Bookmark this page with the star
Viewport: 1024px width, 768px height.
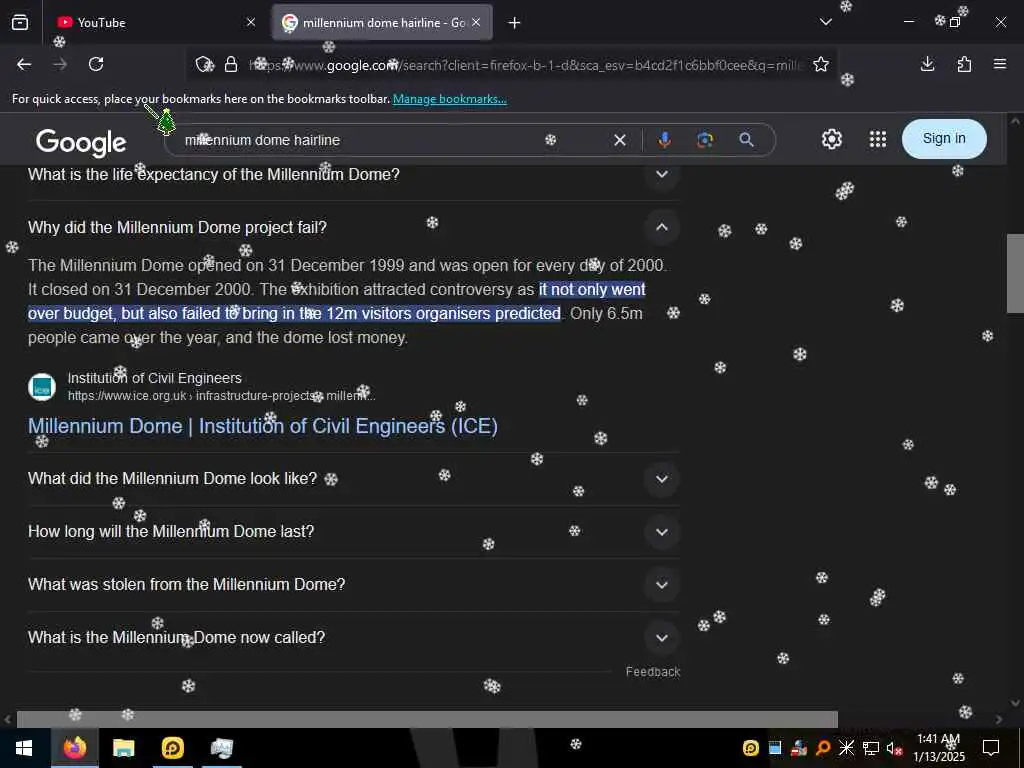pyautogui.click(x=821, y=64)
